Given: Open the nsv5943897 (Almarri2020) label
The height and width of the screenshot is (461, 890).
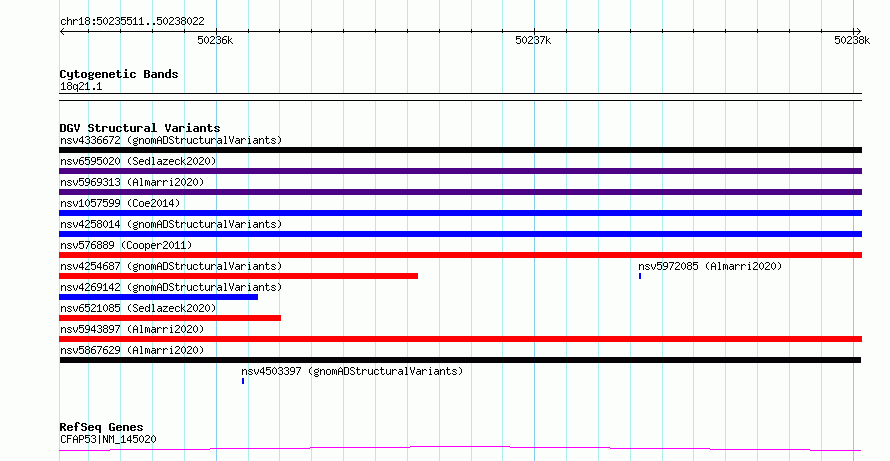Looking at the screenshot, I should point(132,329).
